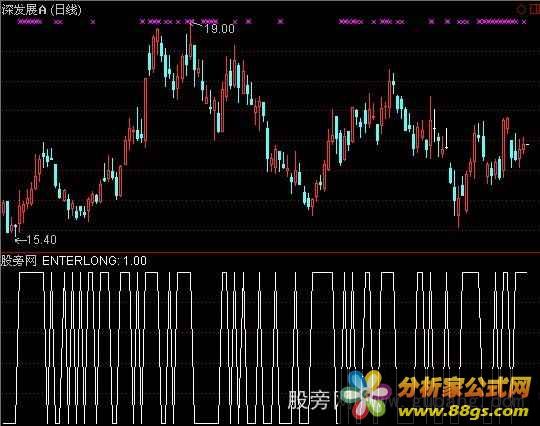This screenshot has width=540, height=426.
Task: Click the 深发展A stock name title
Action: point(24,10)
